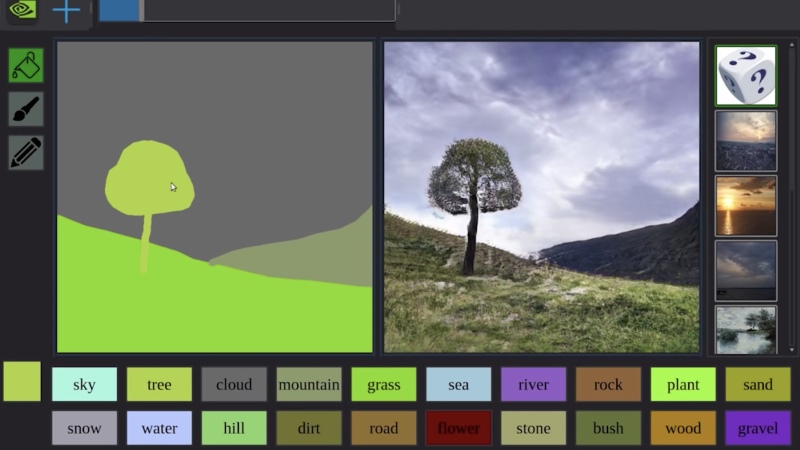The height and width of the screenshot is (450, 800).
Task: Pick the tree label color
Action: pyautogui.click(x=159, y=384)
